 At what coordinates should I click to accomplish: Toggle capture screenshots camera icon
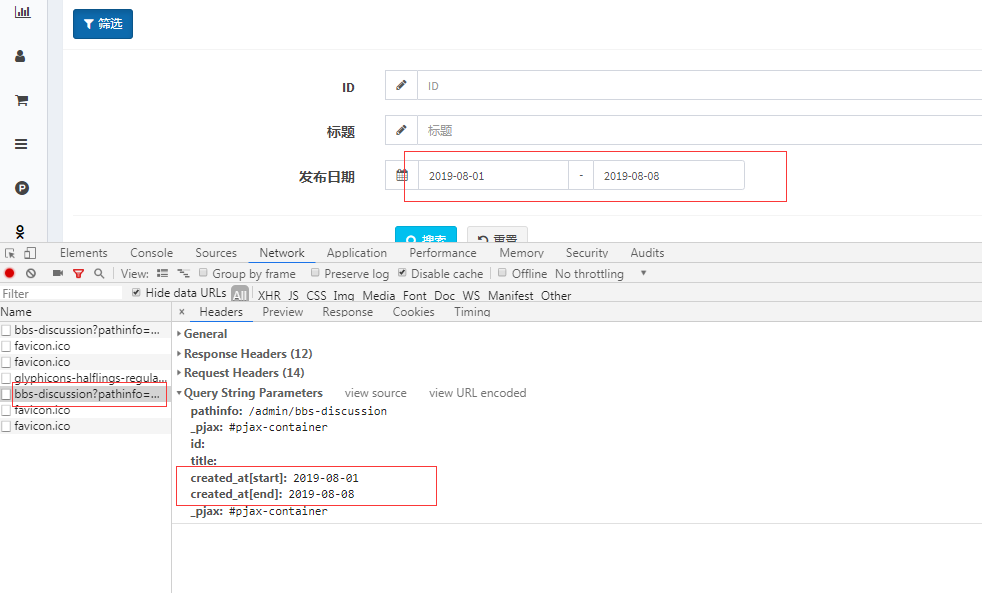[x=58, y=273]
